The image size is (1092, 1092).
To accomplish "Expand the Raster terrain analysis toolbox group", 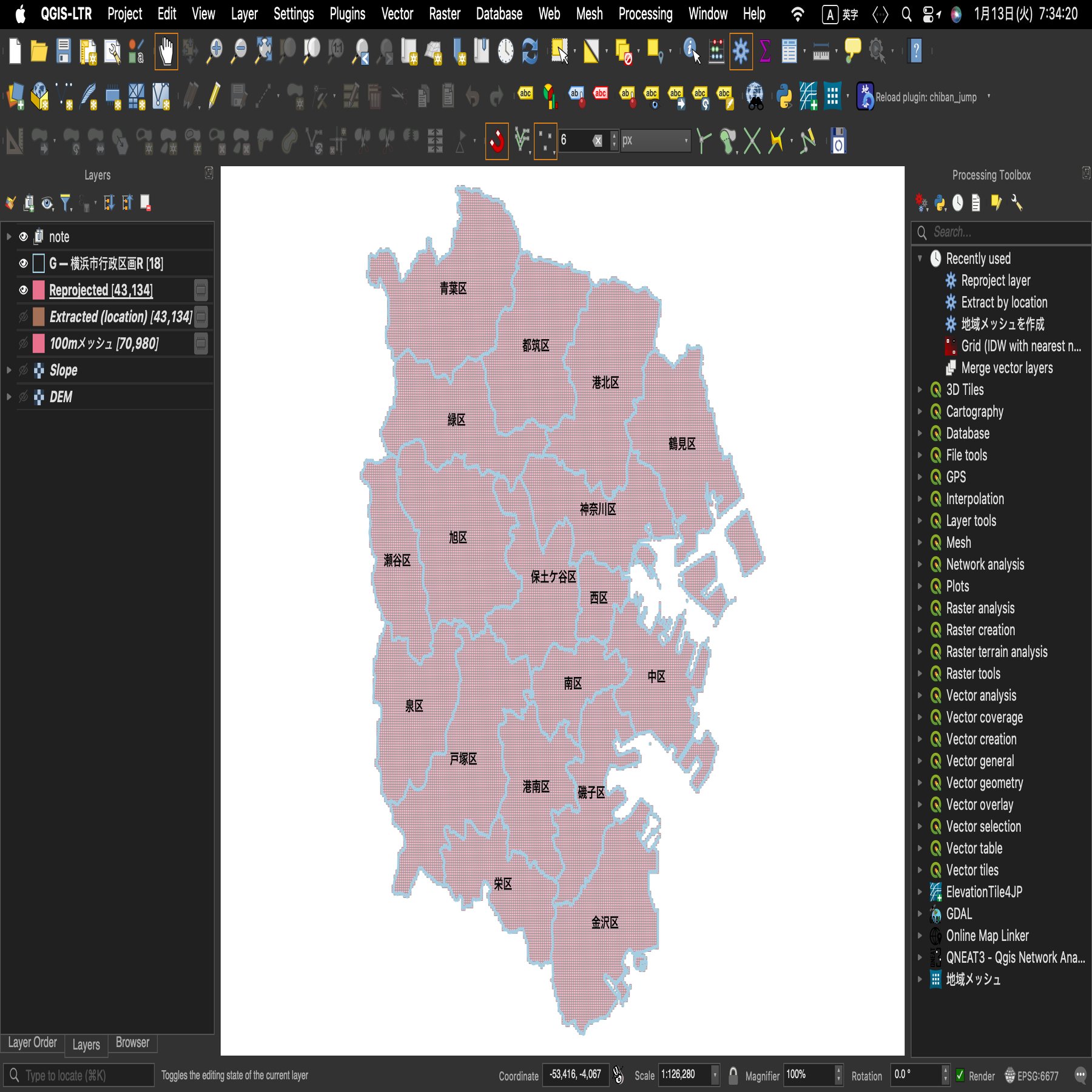I will [920, 652].
